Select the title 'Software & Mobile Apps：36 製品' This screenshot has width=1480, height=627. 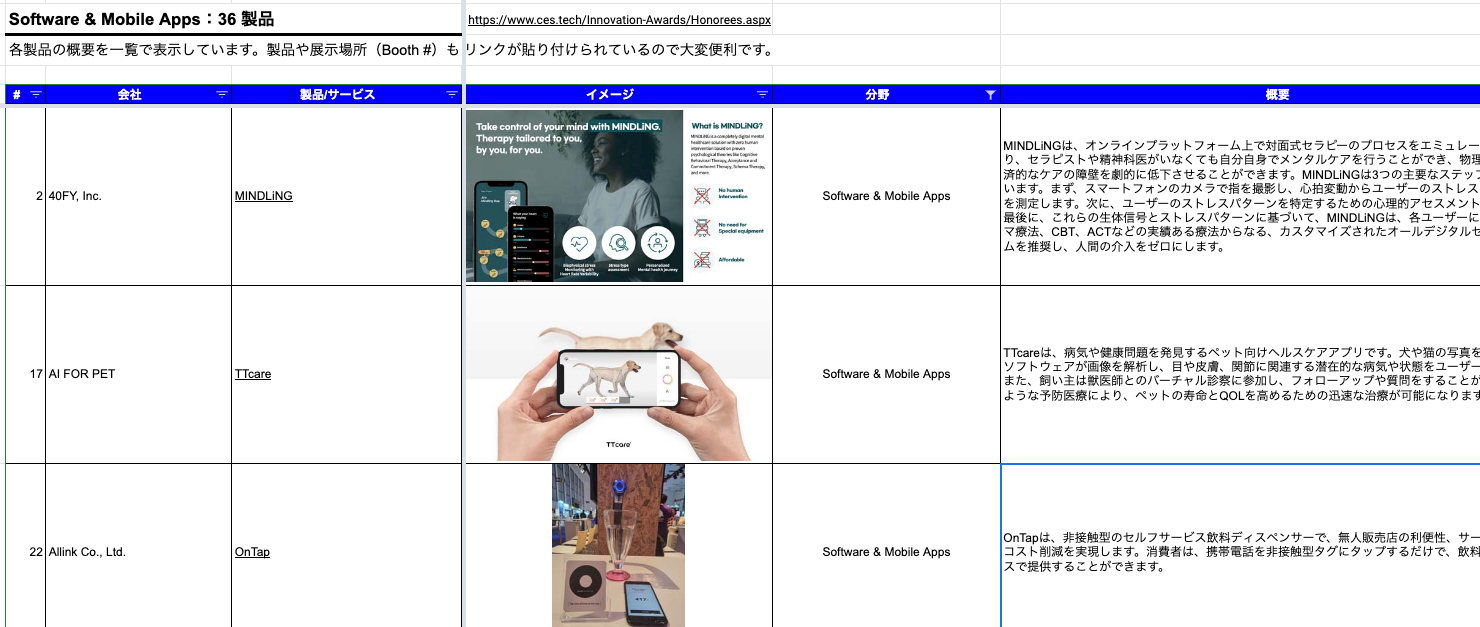coord(141,19)
